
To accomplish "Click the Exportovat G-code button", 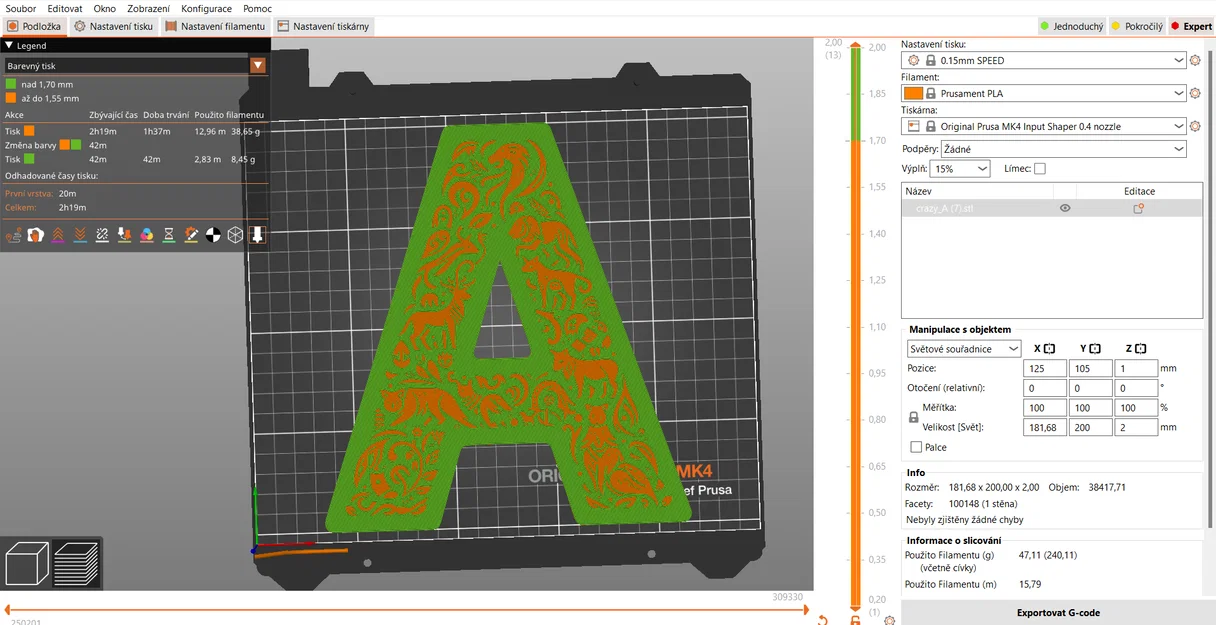I will [1058, 613].
